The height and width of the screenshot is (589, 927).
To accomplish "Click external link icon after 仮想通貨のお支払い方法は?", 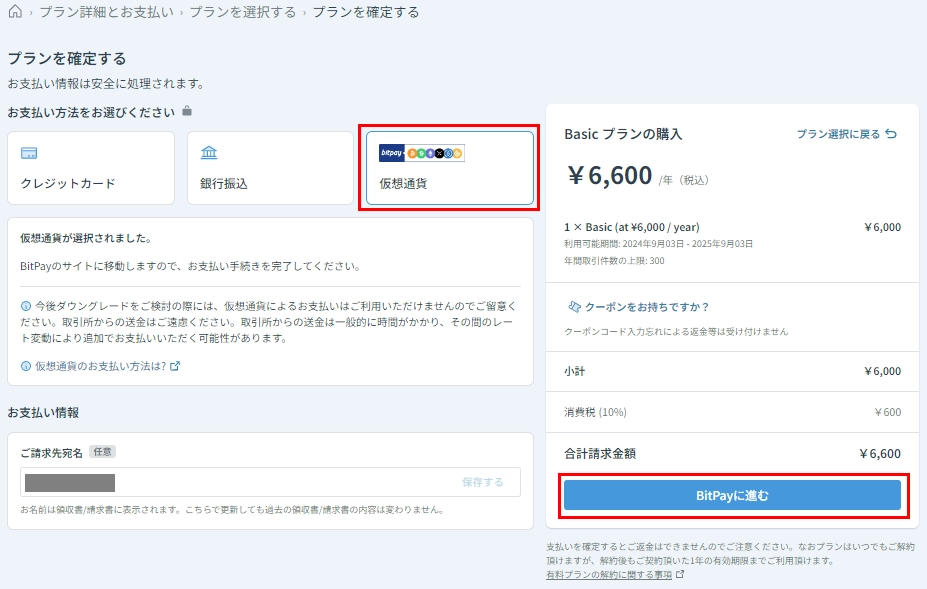I will click(174, 366).
